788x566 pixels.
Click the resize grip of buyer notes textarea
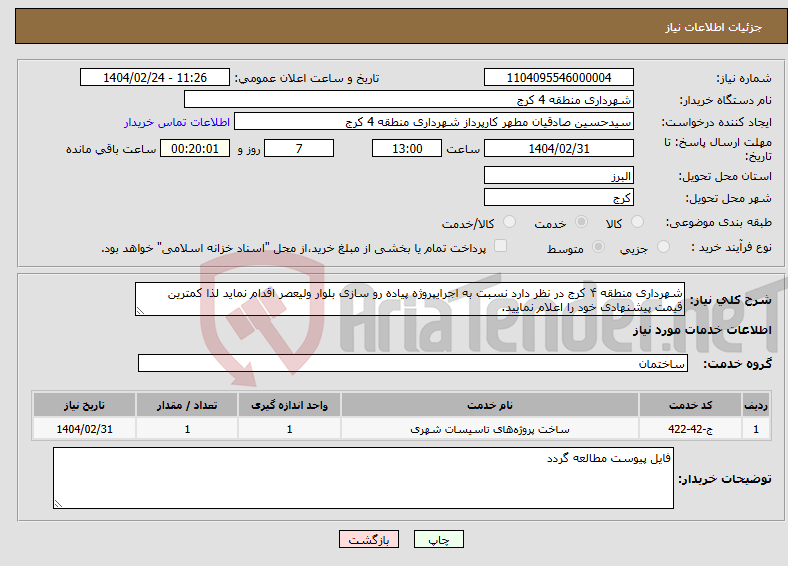point(58,504)
